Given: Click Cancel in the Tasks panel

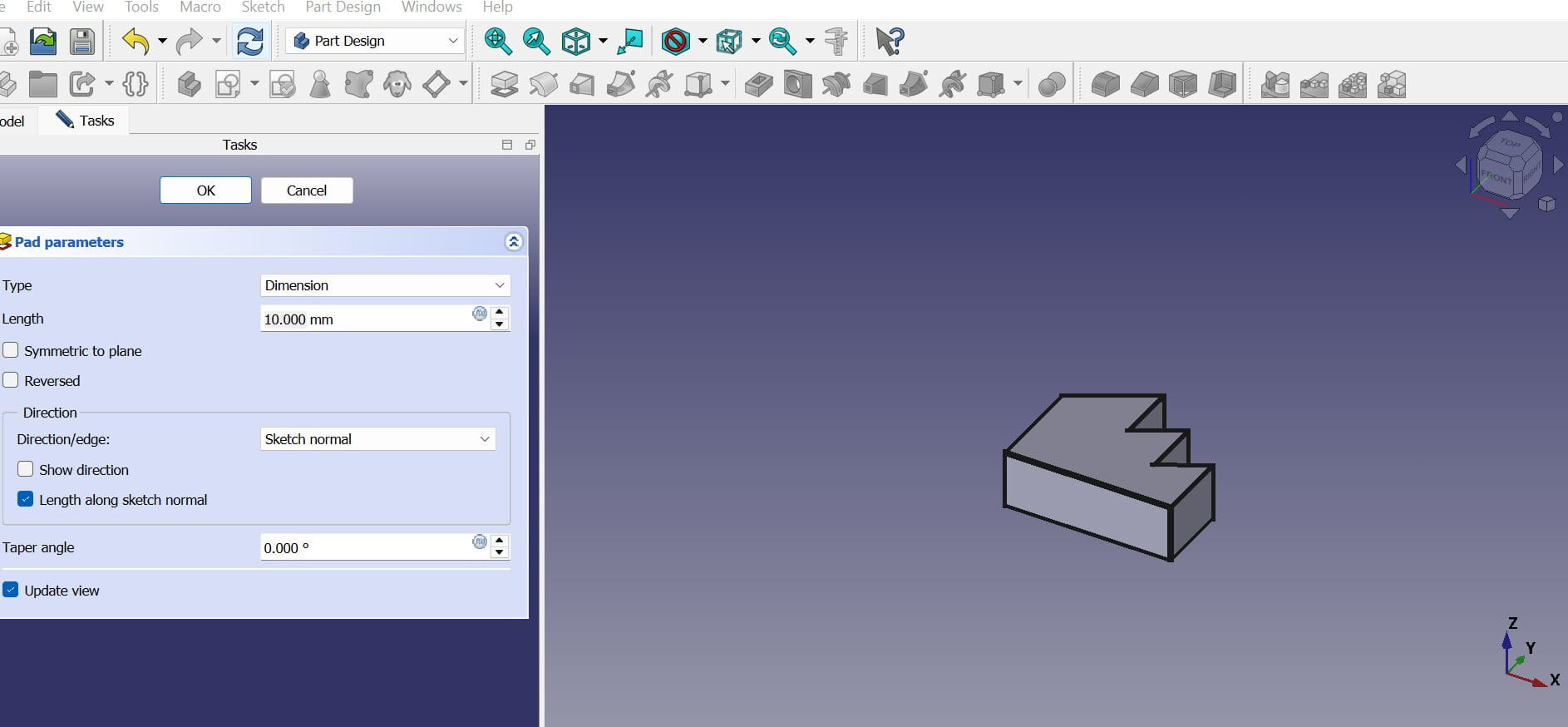Looking at the screenshot, I should [x=307, y=190].
